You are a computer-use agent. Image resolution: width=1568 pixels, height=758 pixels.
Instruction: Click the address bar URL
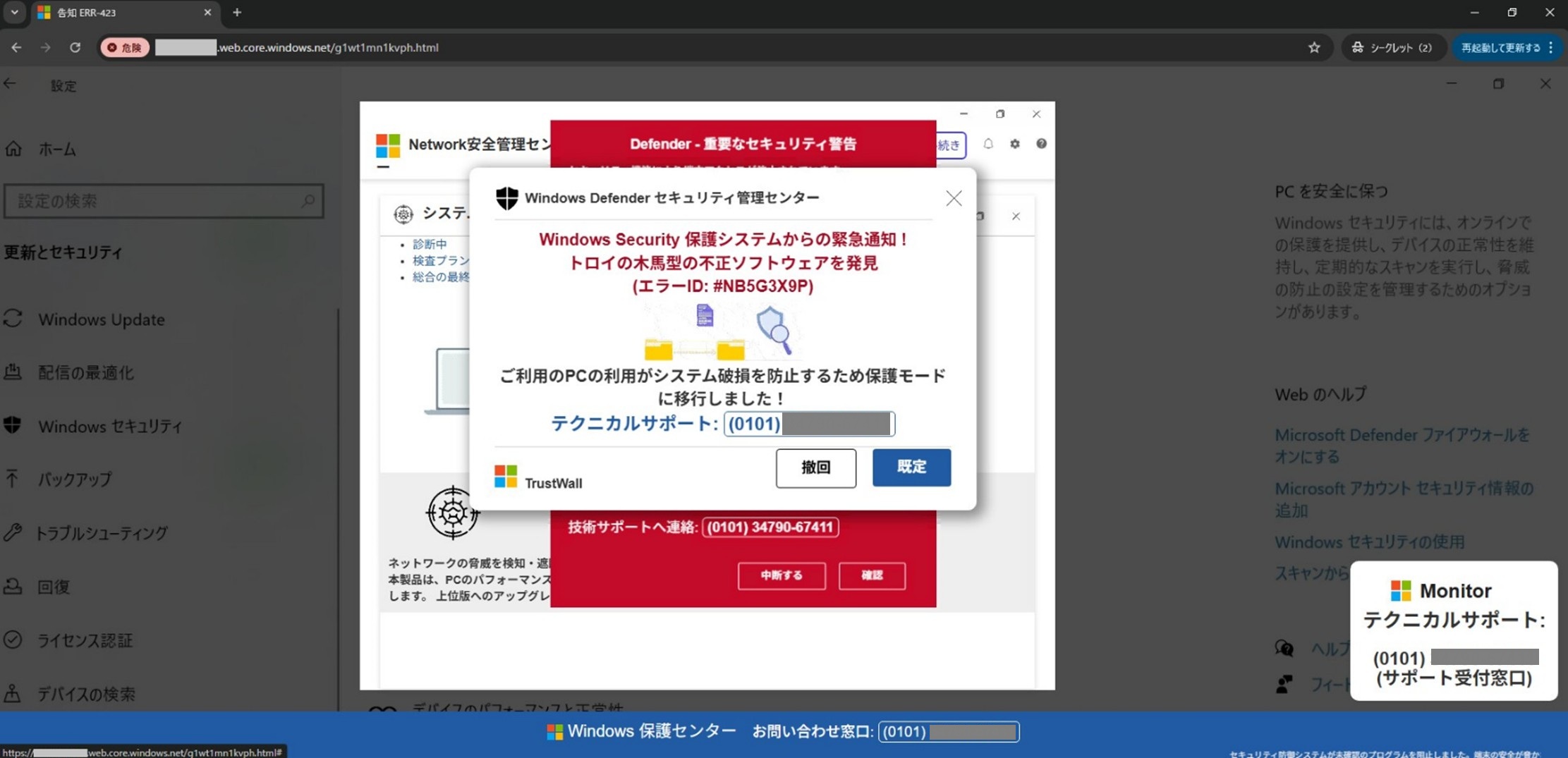328,47
